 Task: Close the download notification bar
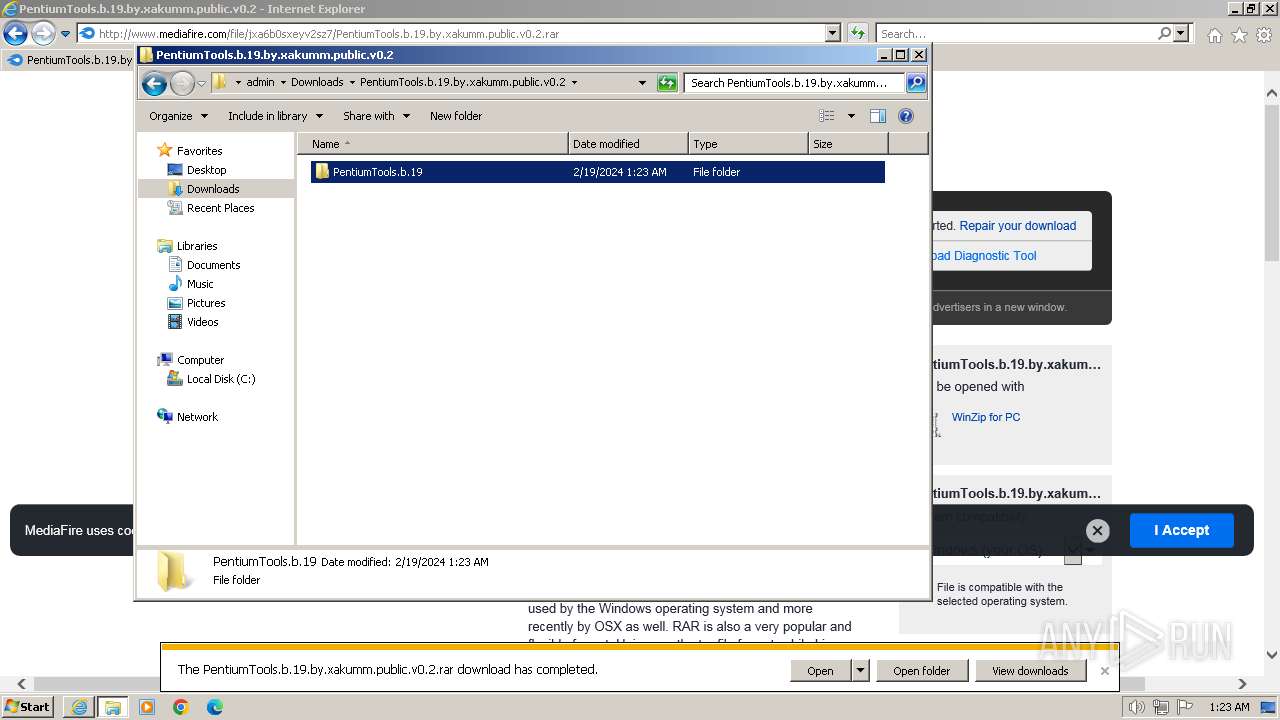(1104, 671)
